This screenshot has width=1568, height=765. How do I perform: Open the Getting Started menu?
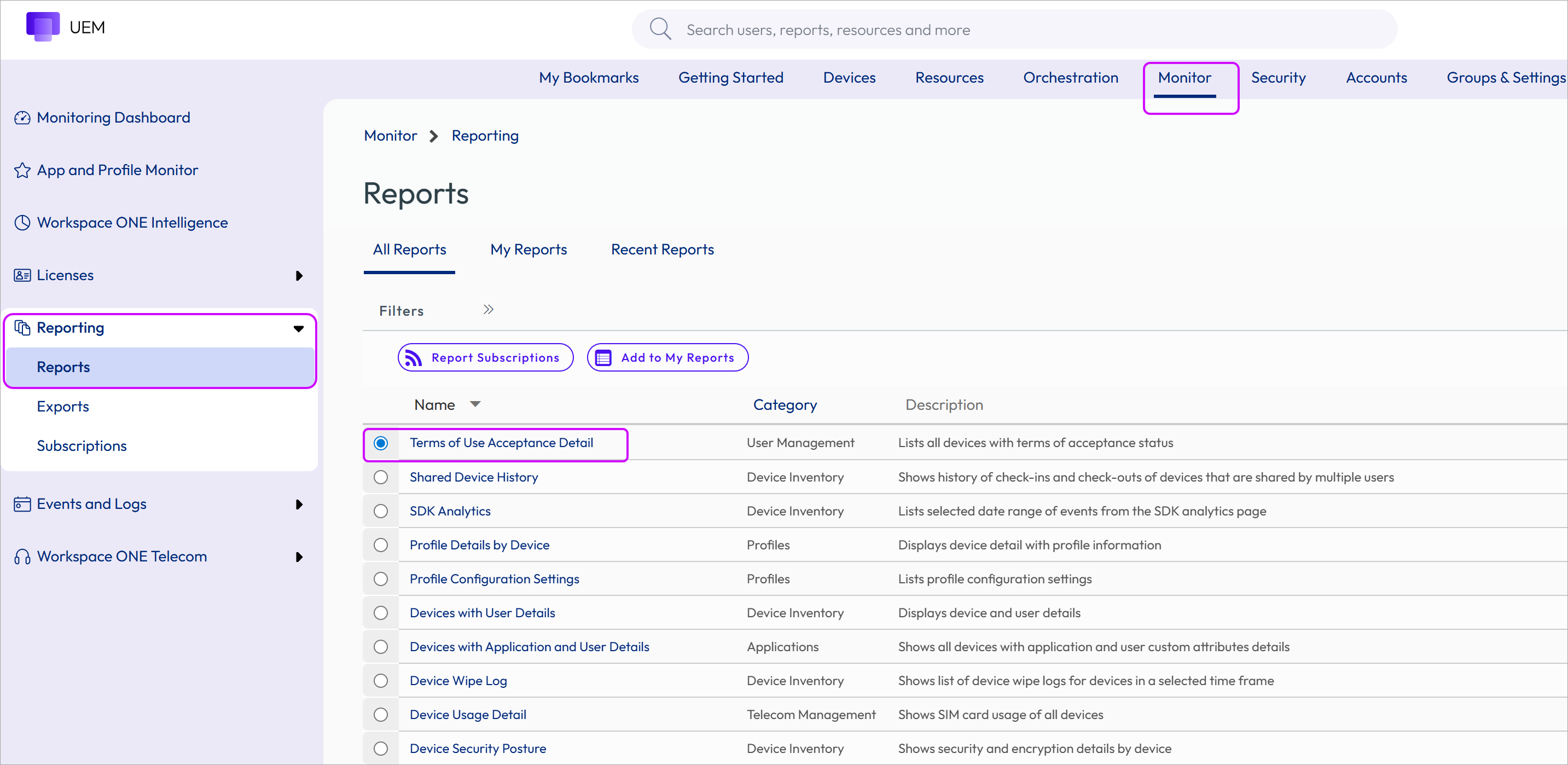pos(730,78)
